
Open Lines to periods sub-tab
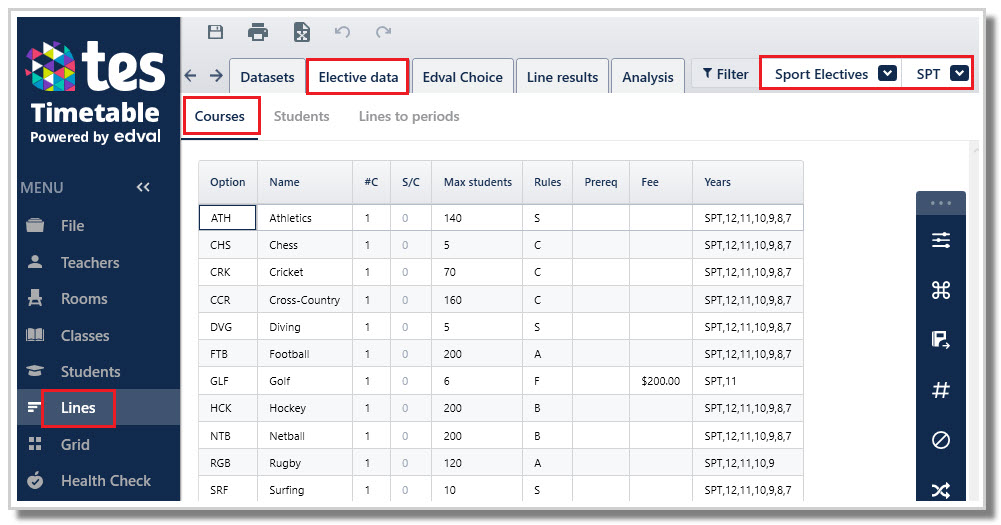409,116
